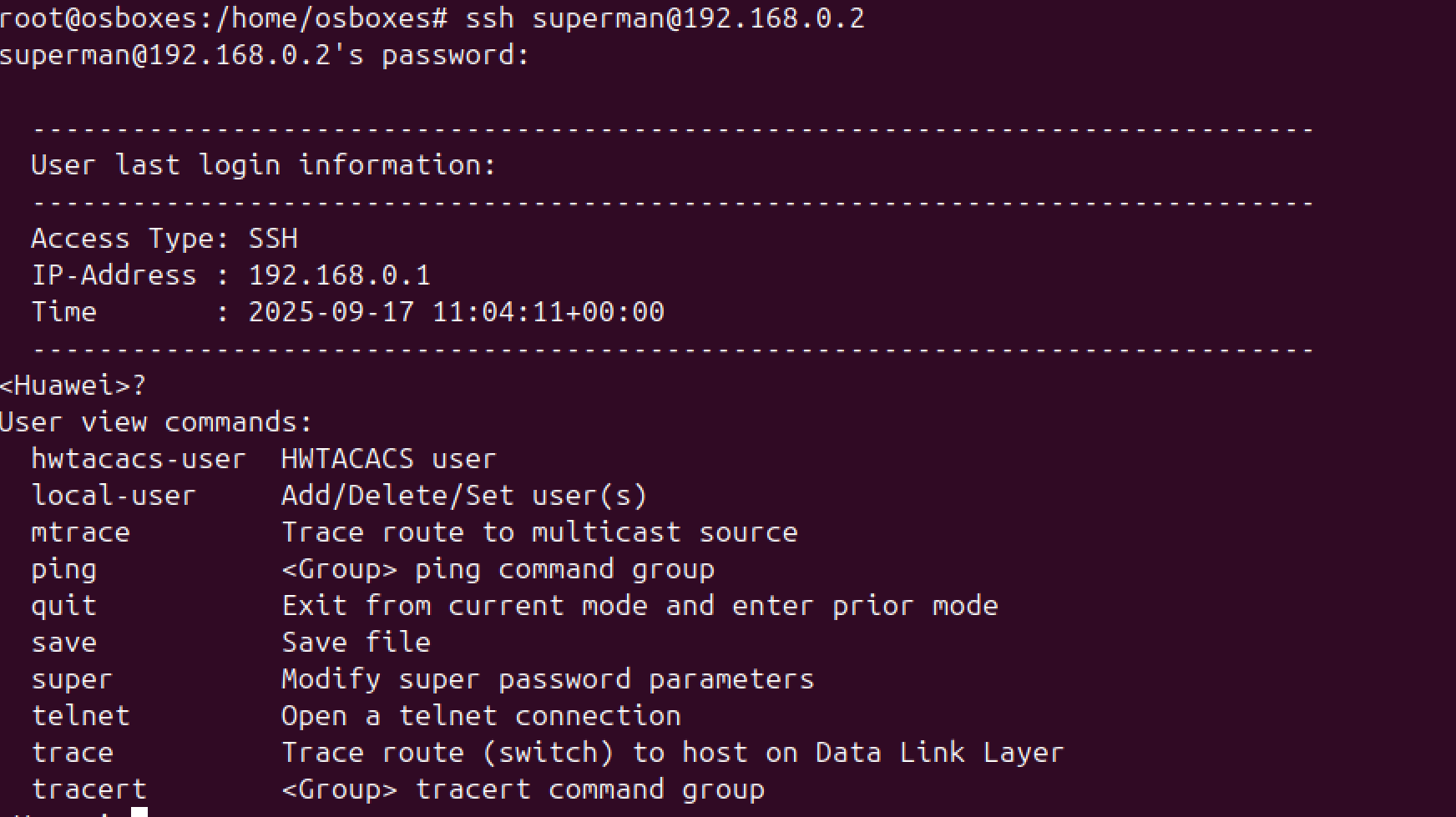Click the superman password prompt line
The height and width of the screenshot is (817, 1456).
tap(264, 56)
